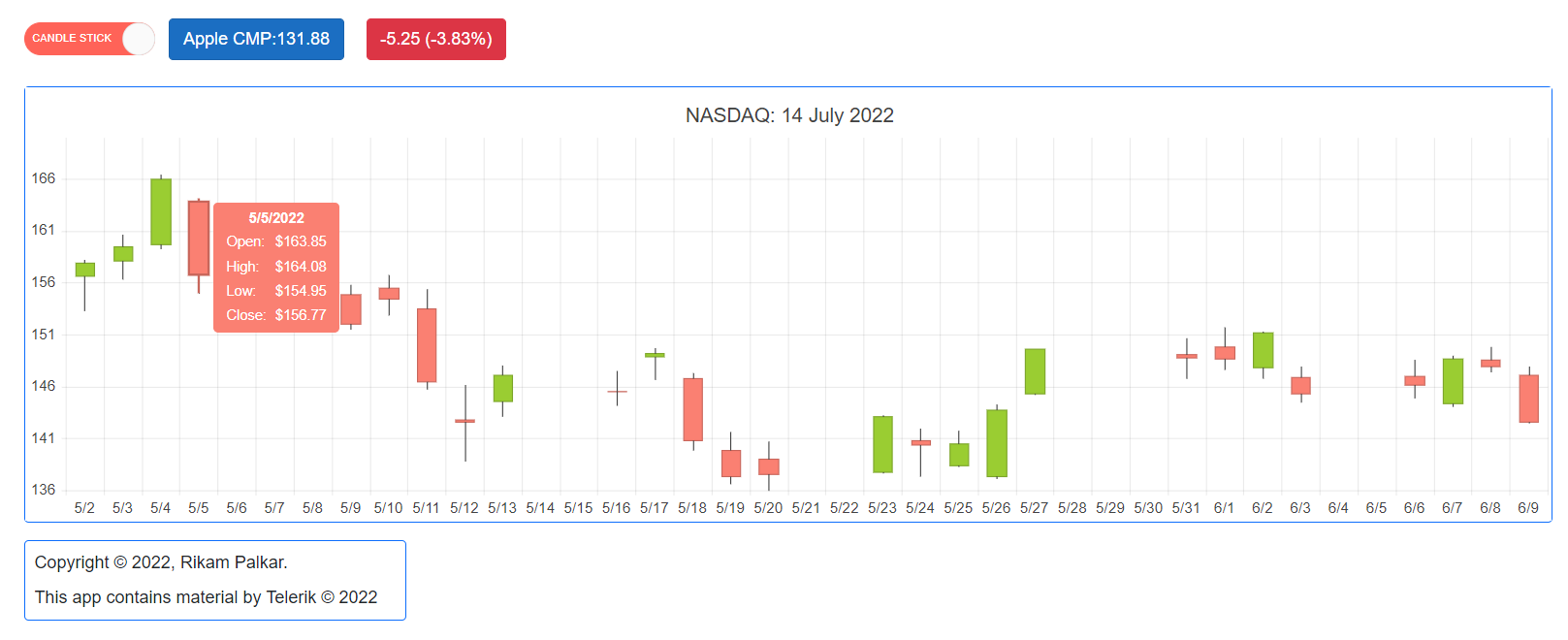
Task: Click the chart title NASDAQ: 14 July 2022
Action: point(789,115)
